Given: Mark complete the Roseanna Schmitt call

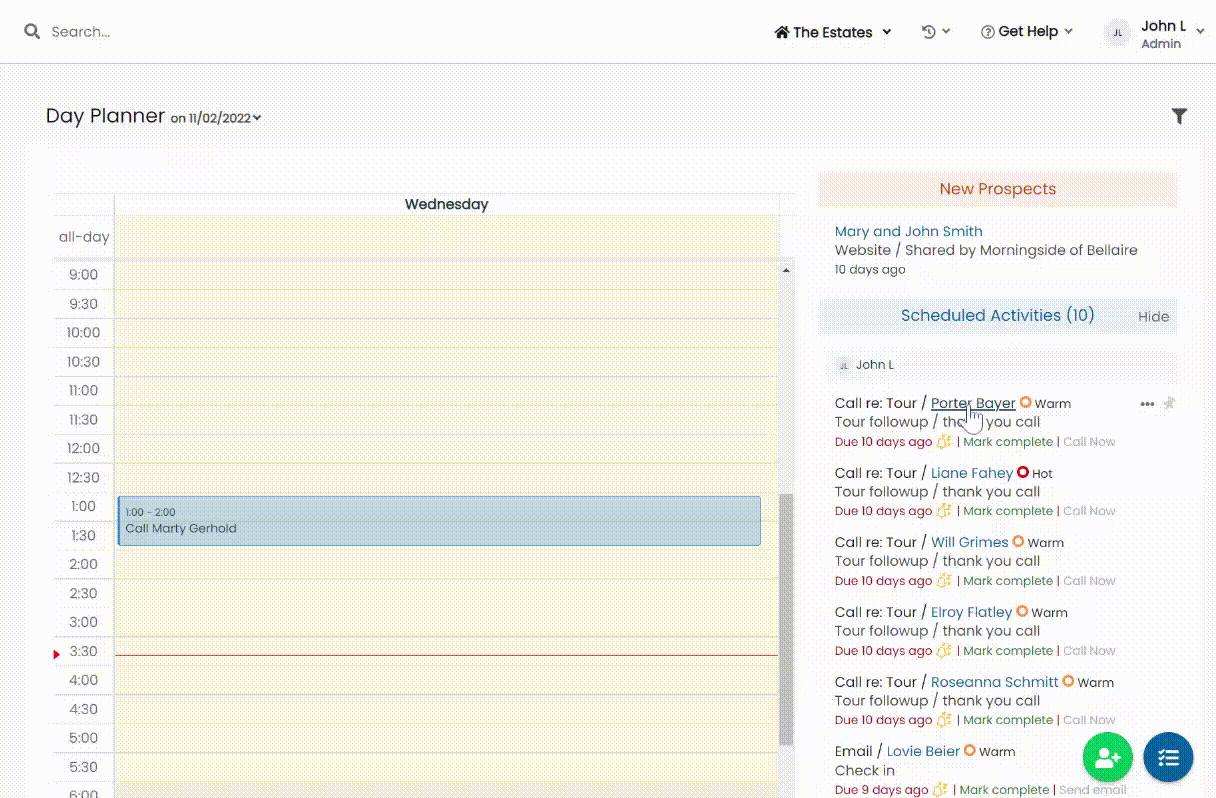Looking at the screenshot, I should (x=1008, y=720).
